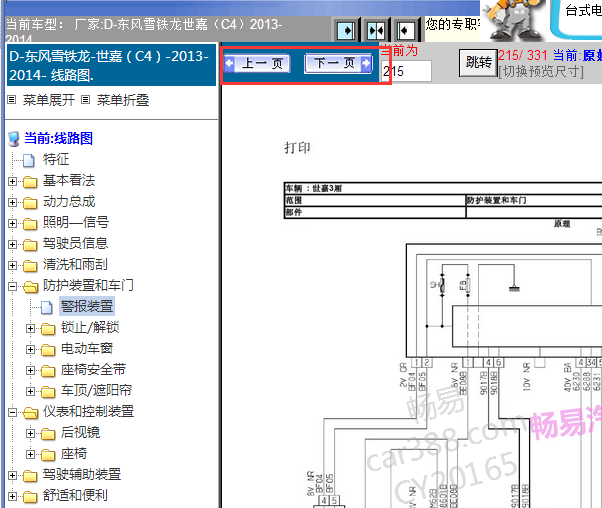602x508 pixels.
Task: Select the 基本看法 tree label
Action: [x=69, y=180]
